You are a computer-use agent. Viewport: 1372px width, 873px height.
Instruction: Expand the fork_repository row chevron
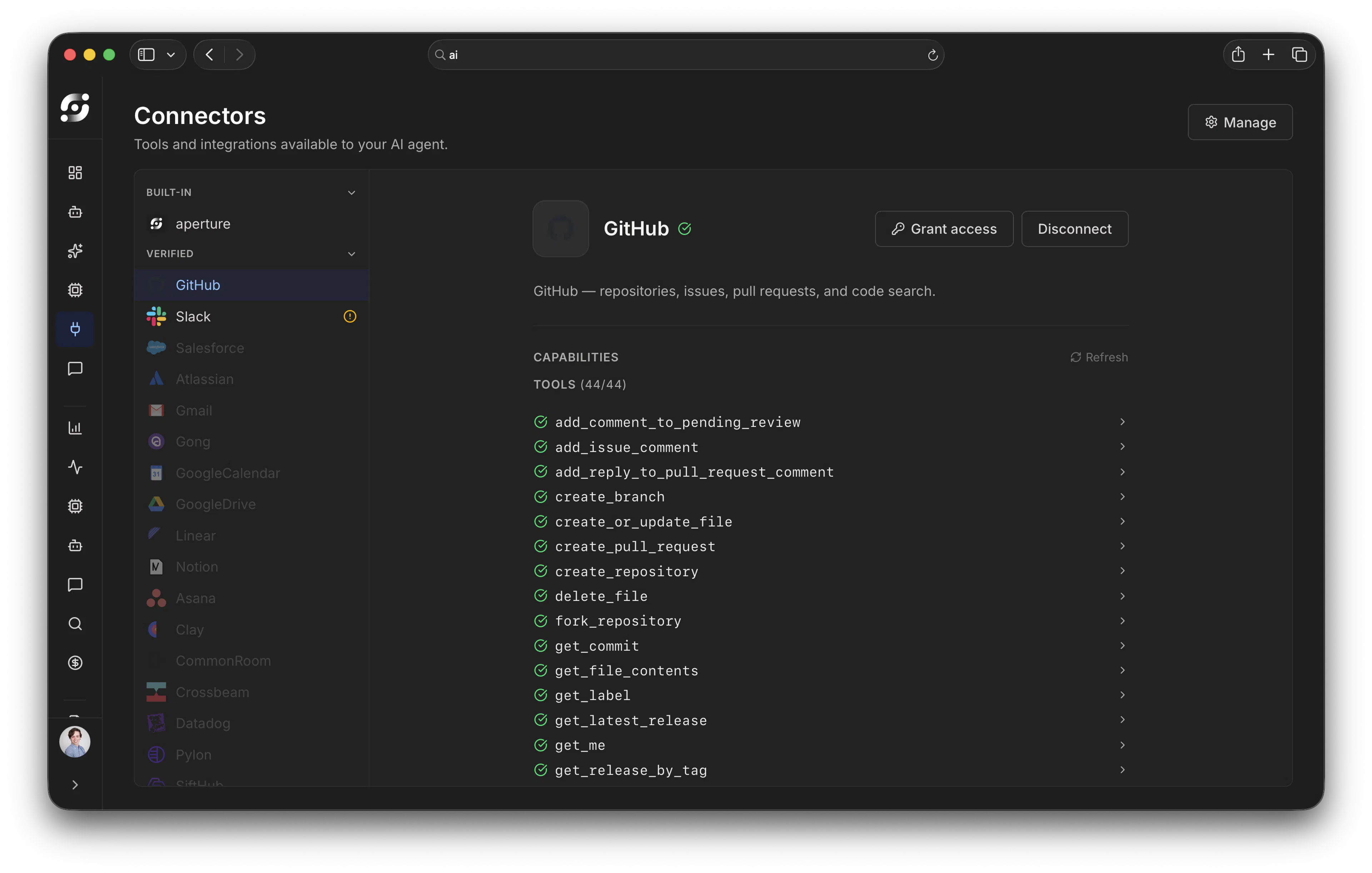coord(1123,621)
